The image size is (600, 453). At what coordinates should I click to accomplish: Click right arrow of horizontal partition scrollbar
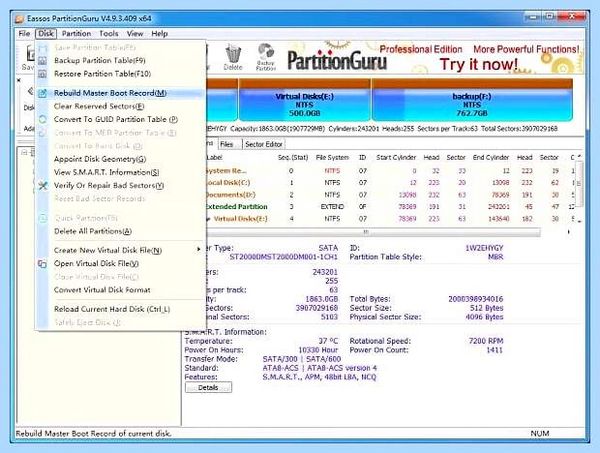(x=569, y=232)
